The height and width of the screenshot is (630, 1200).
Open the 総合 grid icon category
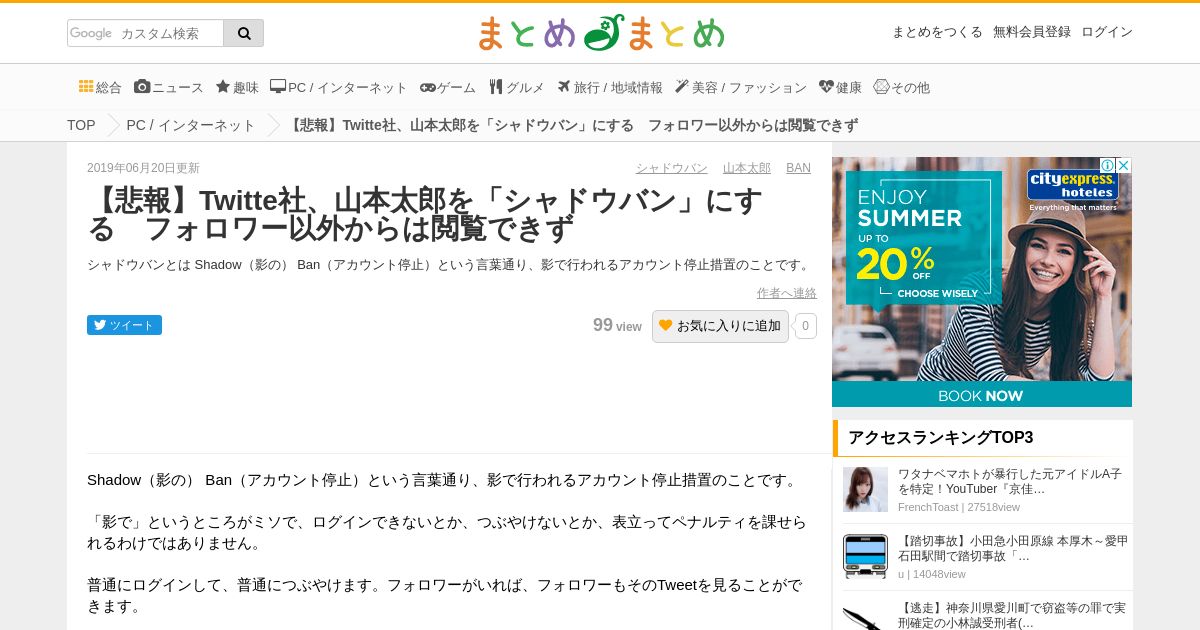point(100,87)
